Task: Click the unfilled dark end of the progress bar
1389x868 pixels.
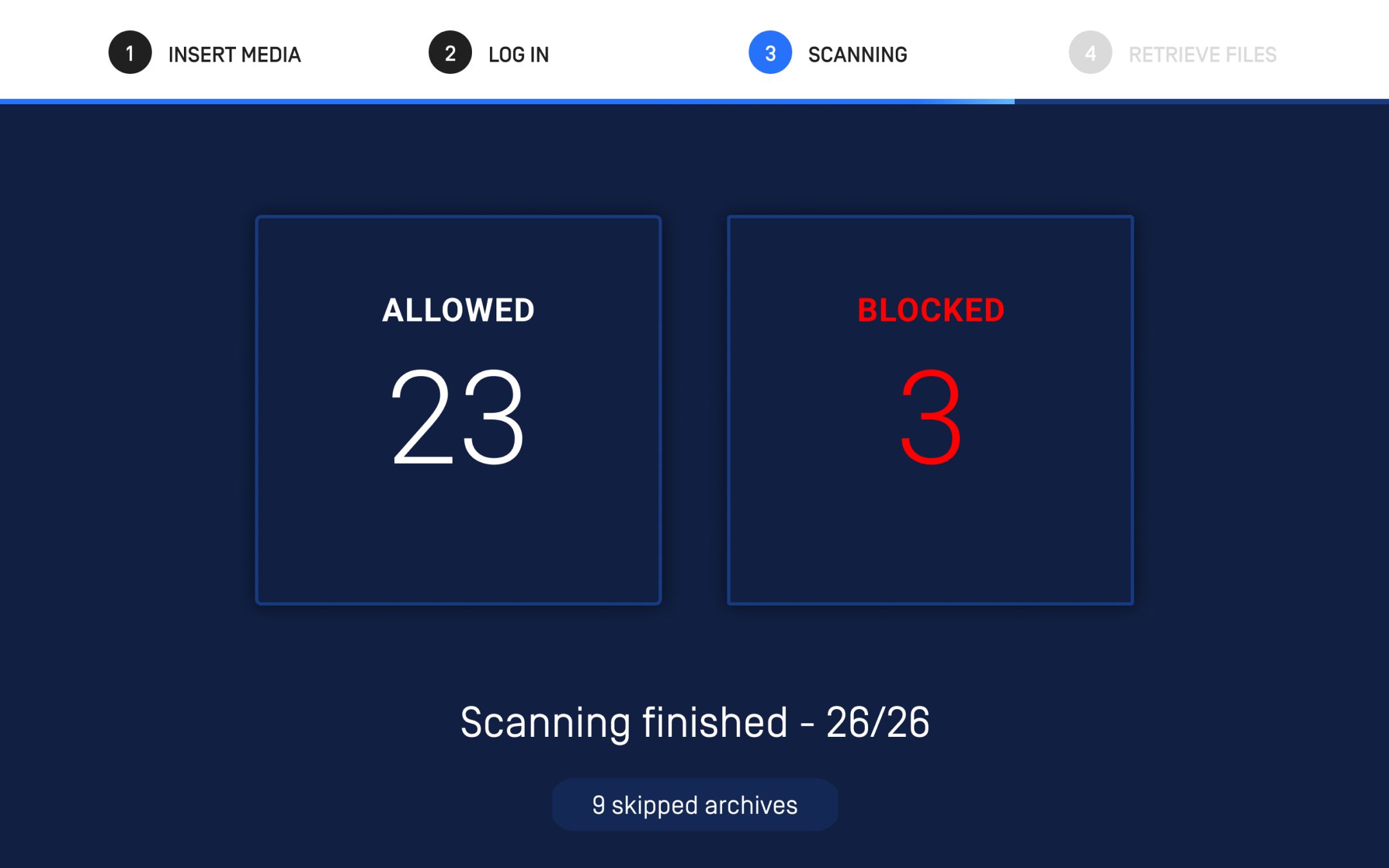Action: click(1203, 102)
